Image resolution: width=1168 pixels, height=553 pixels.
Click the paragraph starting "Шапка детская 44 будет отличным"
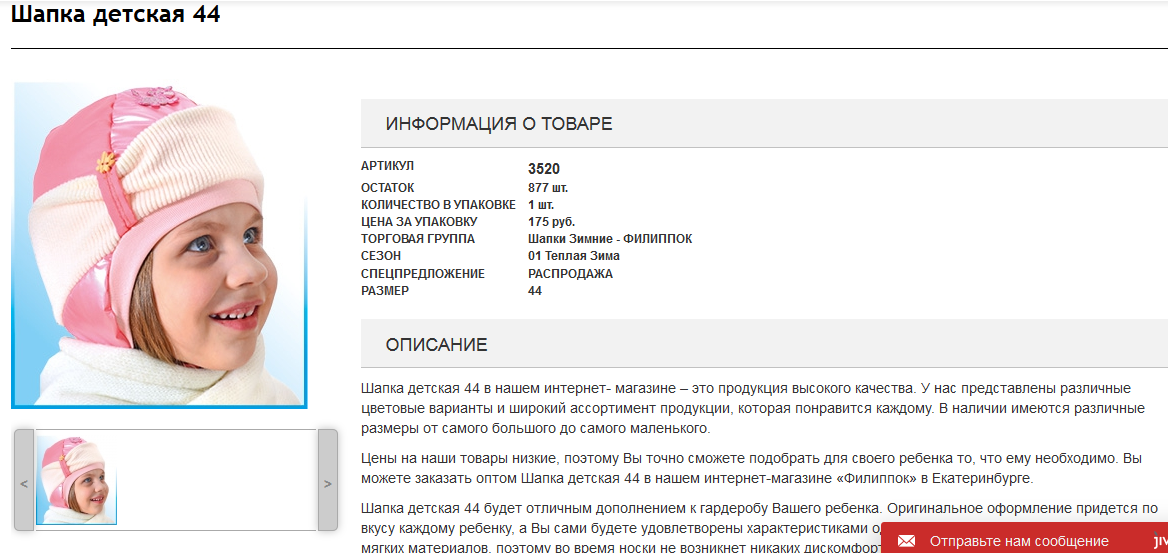[x=760, y=529]
